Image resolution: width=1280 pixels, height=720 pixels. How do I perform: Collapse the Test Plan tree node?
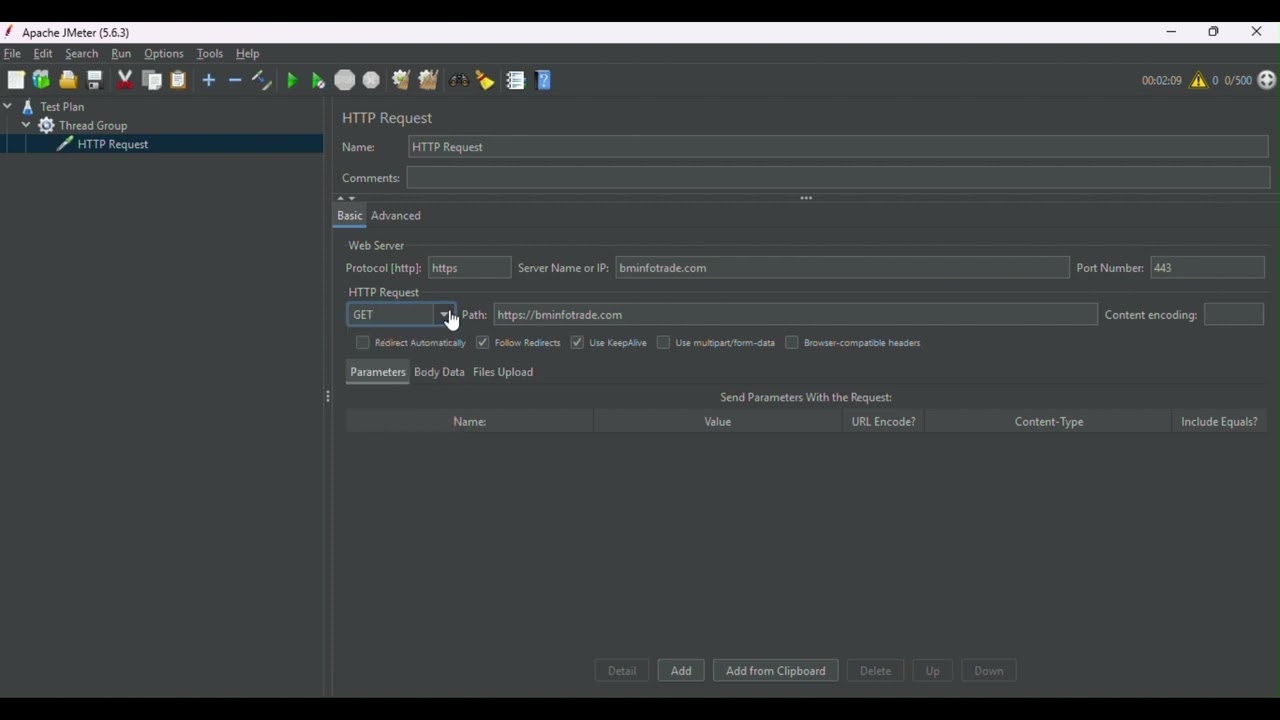8,106
